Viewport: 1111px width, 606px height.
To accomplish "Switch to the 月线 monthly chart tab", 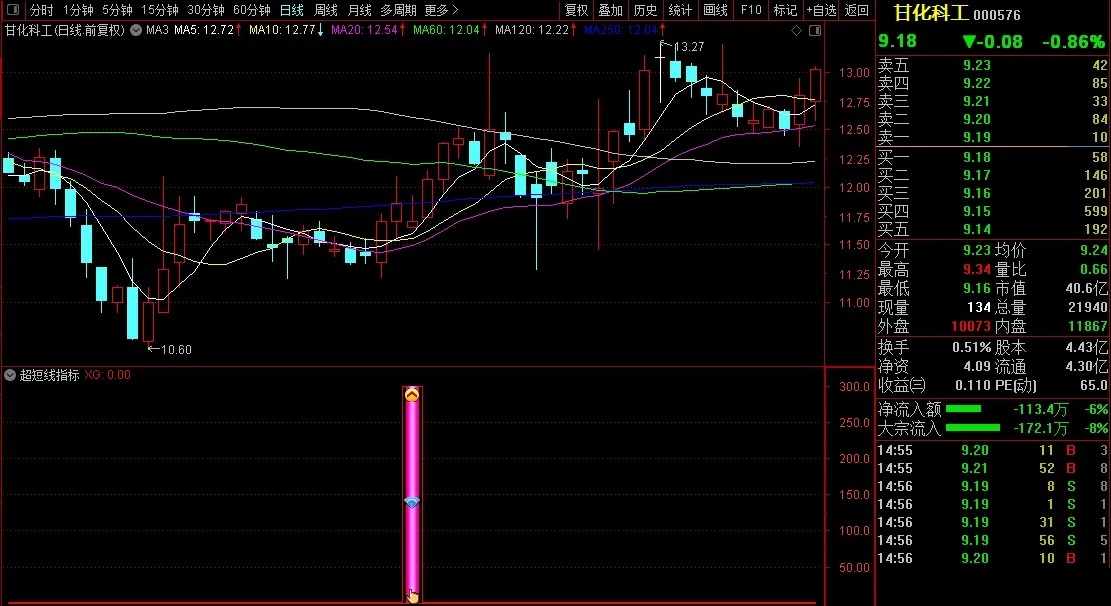I will [359, 10].
